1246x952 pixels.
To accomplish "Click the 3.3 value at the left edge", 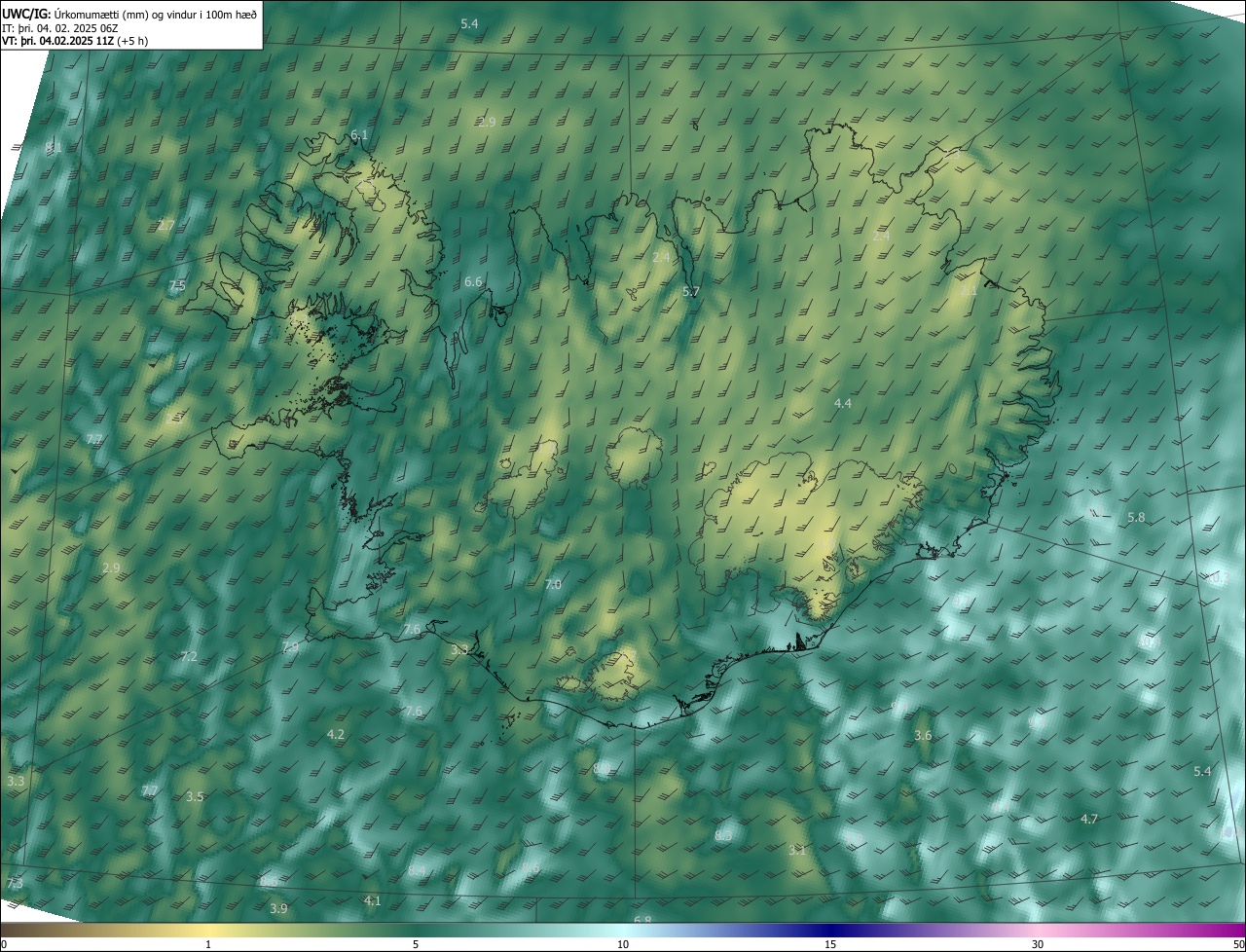I will tap(15, 781).
